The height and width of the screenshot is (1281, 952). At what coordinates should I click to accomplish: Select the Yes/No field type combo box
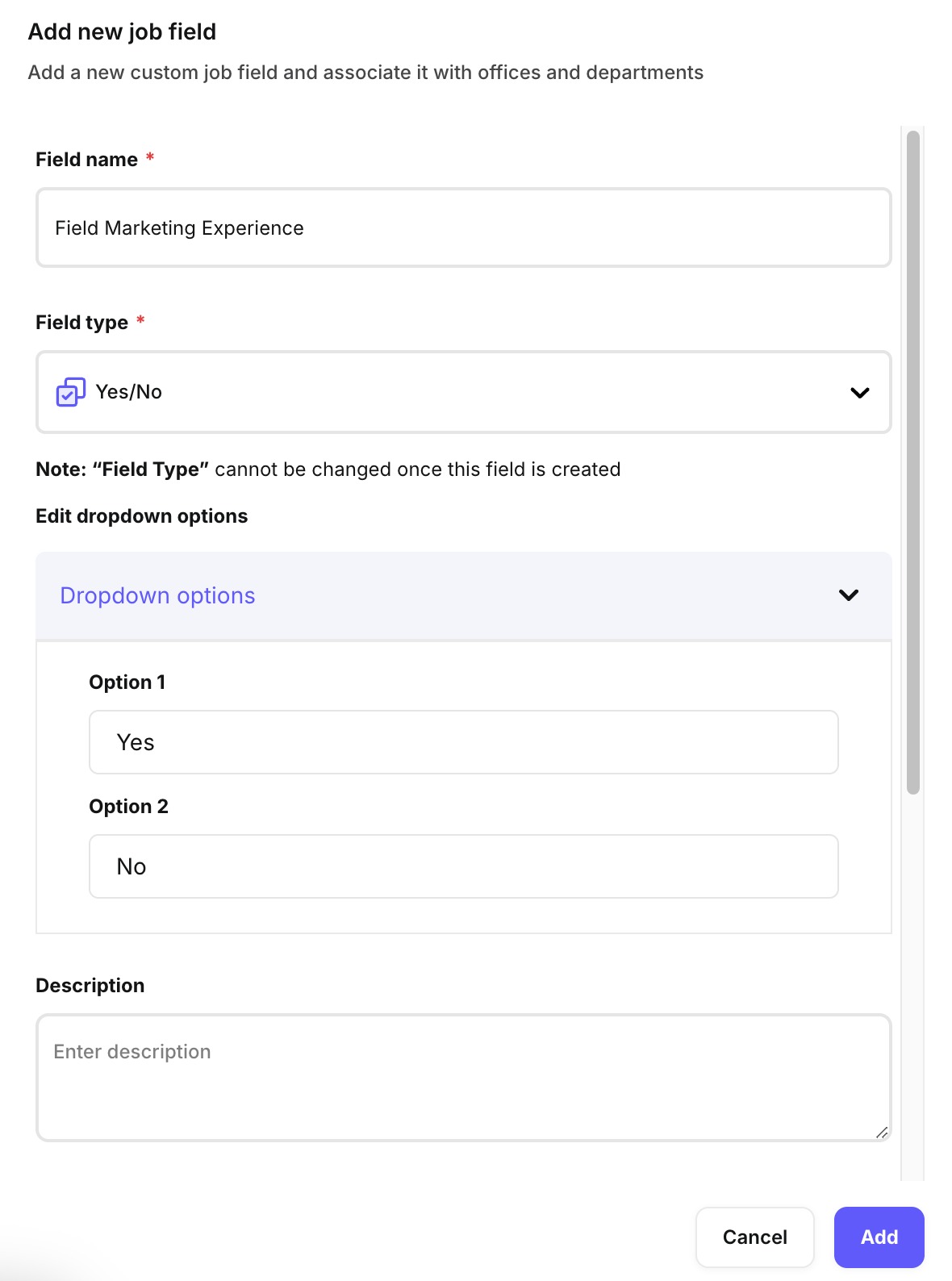point(463,392)
